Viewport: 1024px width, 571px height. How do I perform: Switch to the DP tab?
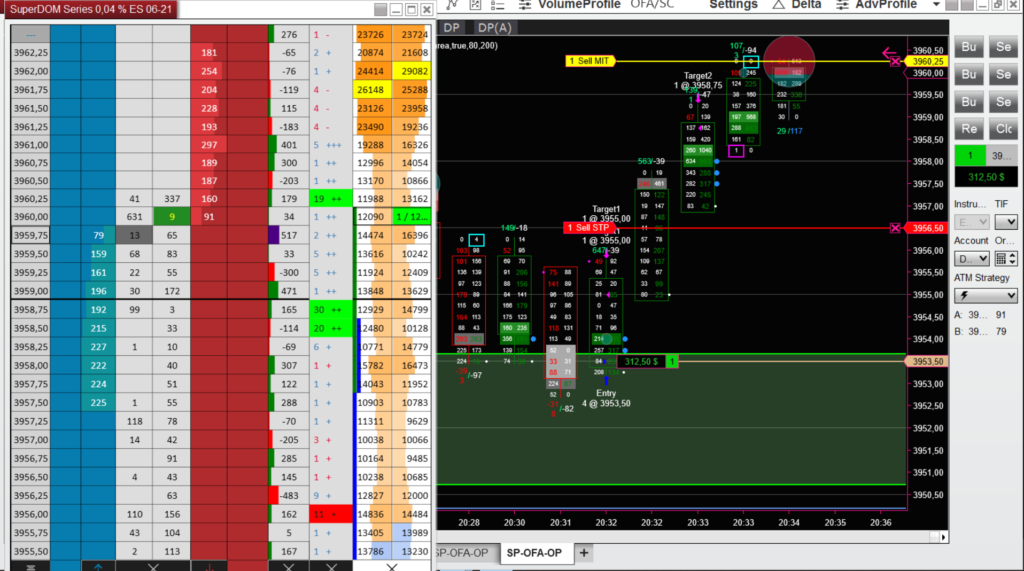[x=451, y=27]
